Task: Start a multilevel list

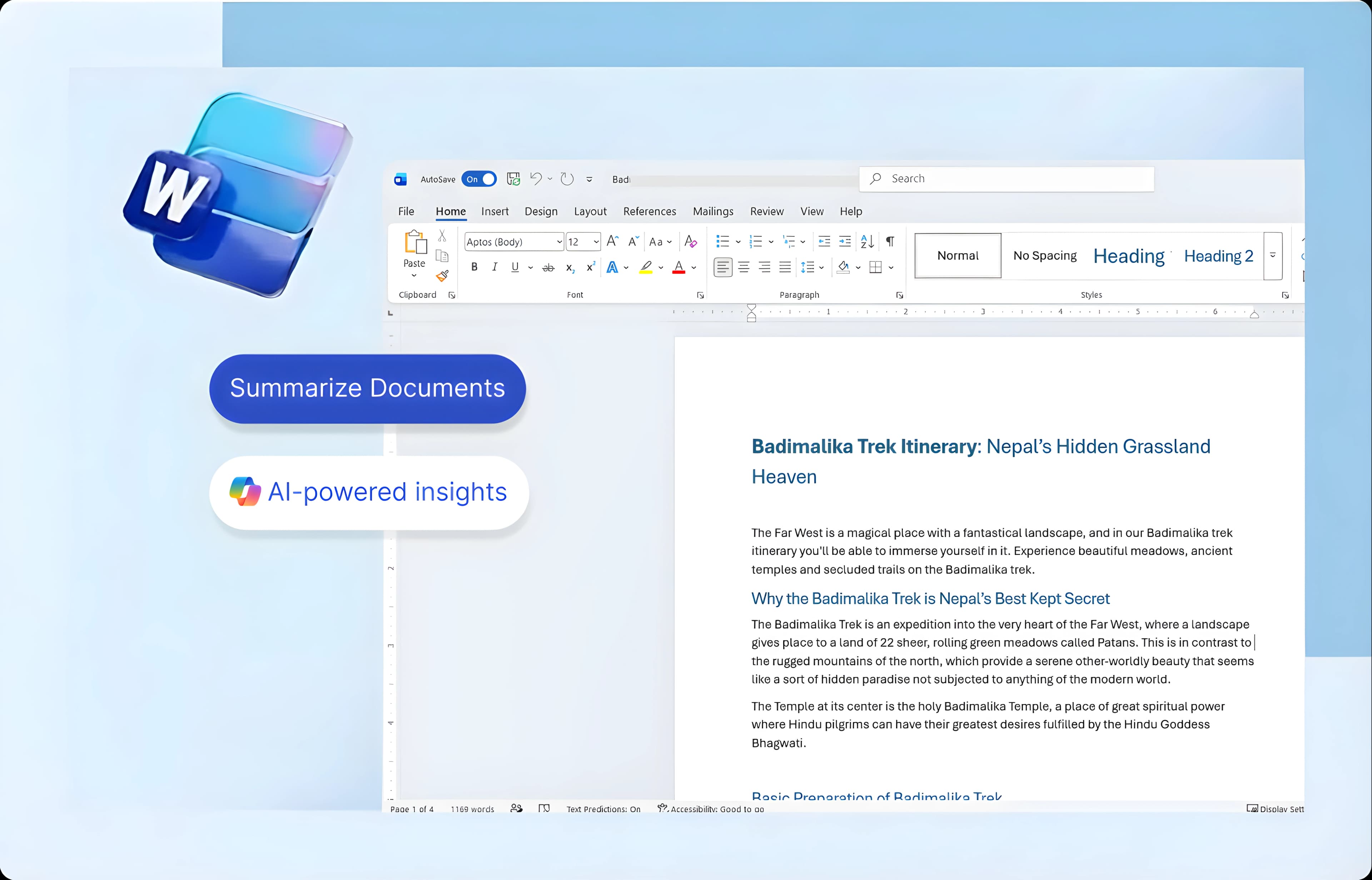Action: (x=789, y=241)
